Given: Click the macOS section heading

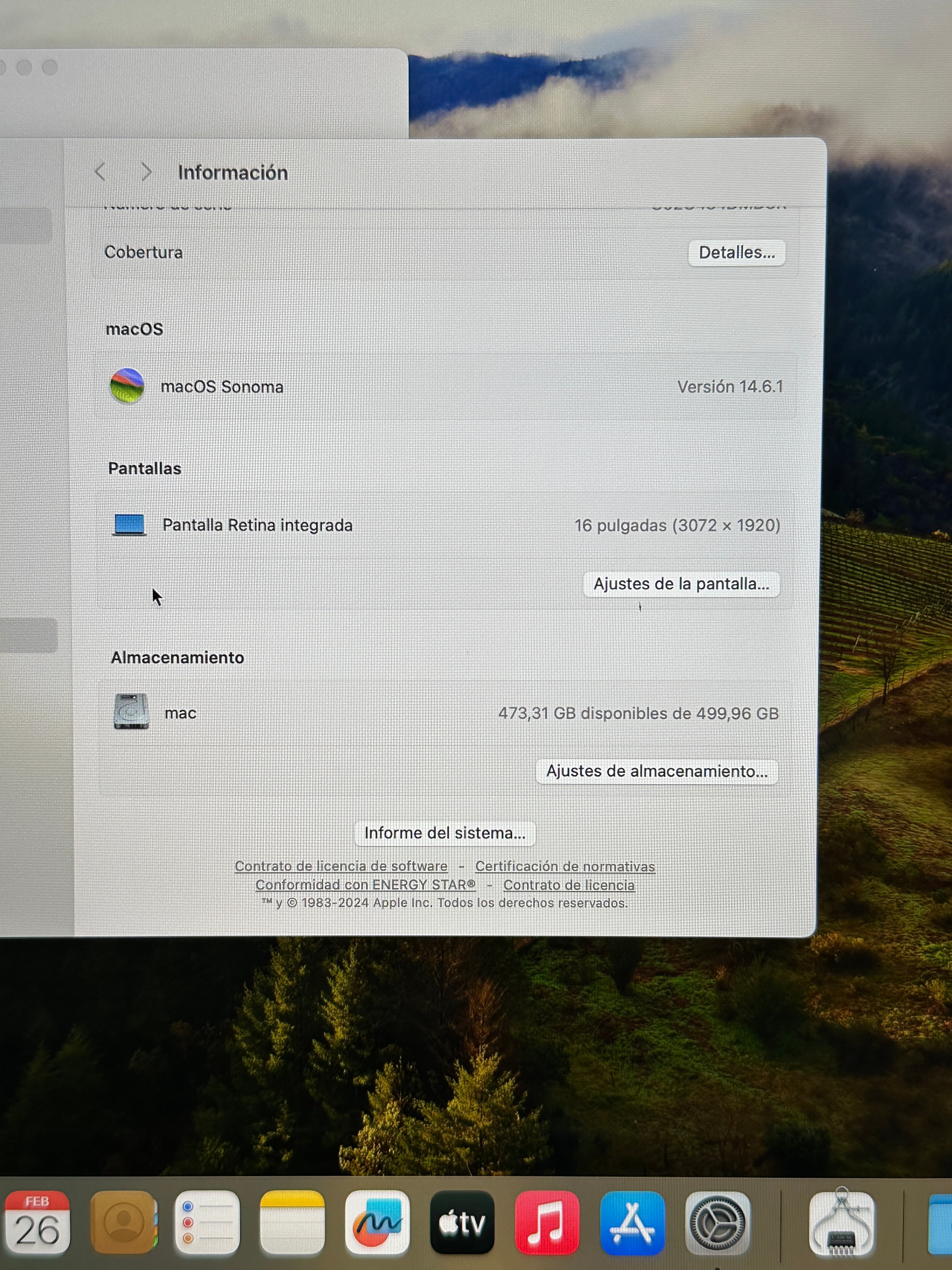Looking at the screenshot, I should click(x=134, y=329).
